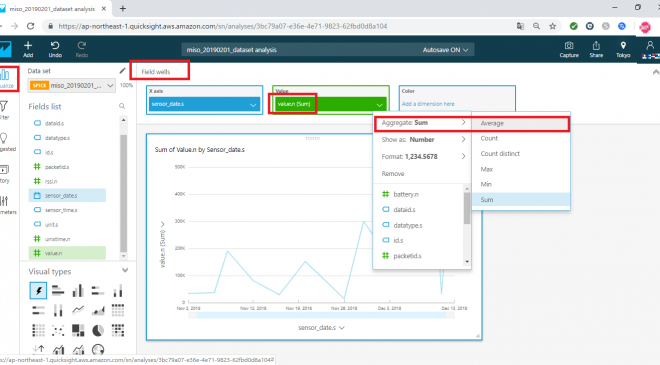Viewport: 660px width, 365px height.
Task: Click 'Add a dimension here' in Color well
Action: 428,104
